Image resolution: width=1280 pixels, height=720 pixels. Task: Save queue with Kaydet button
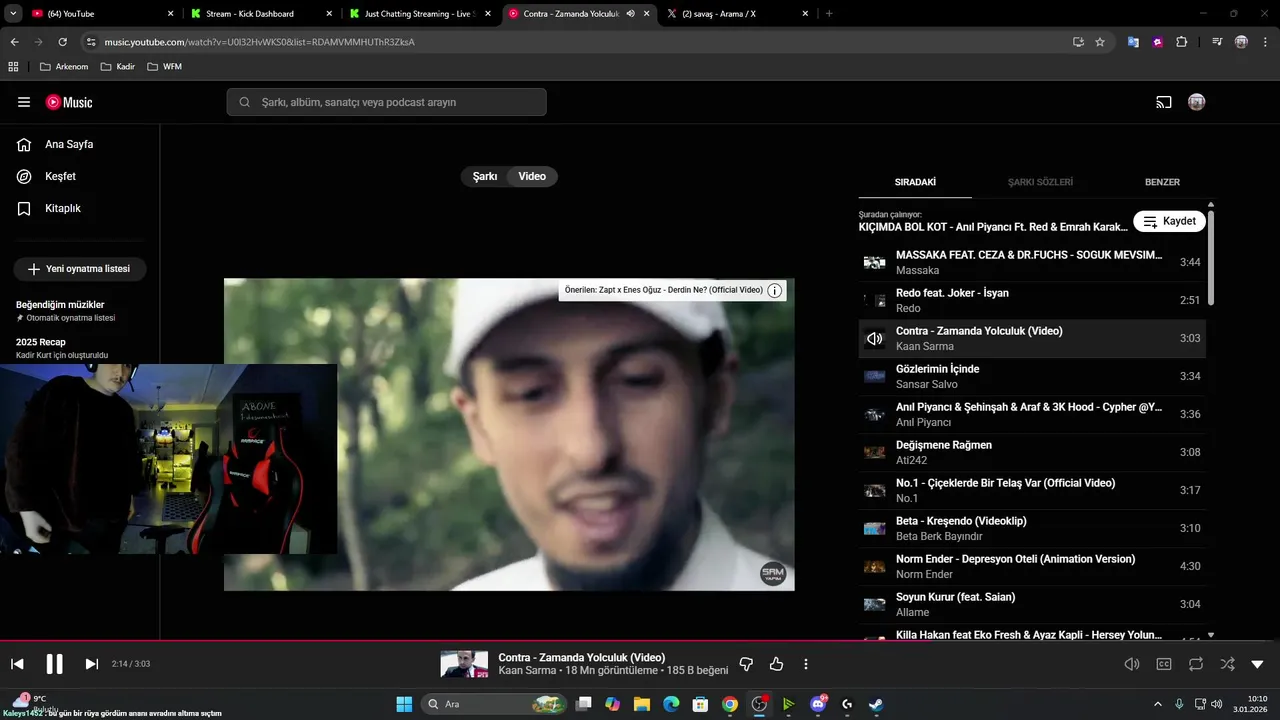[x=1169, y=221]
